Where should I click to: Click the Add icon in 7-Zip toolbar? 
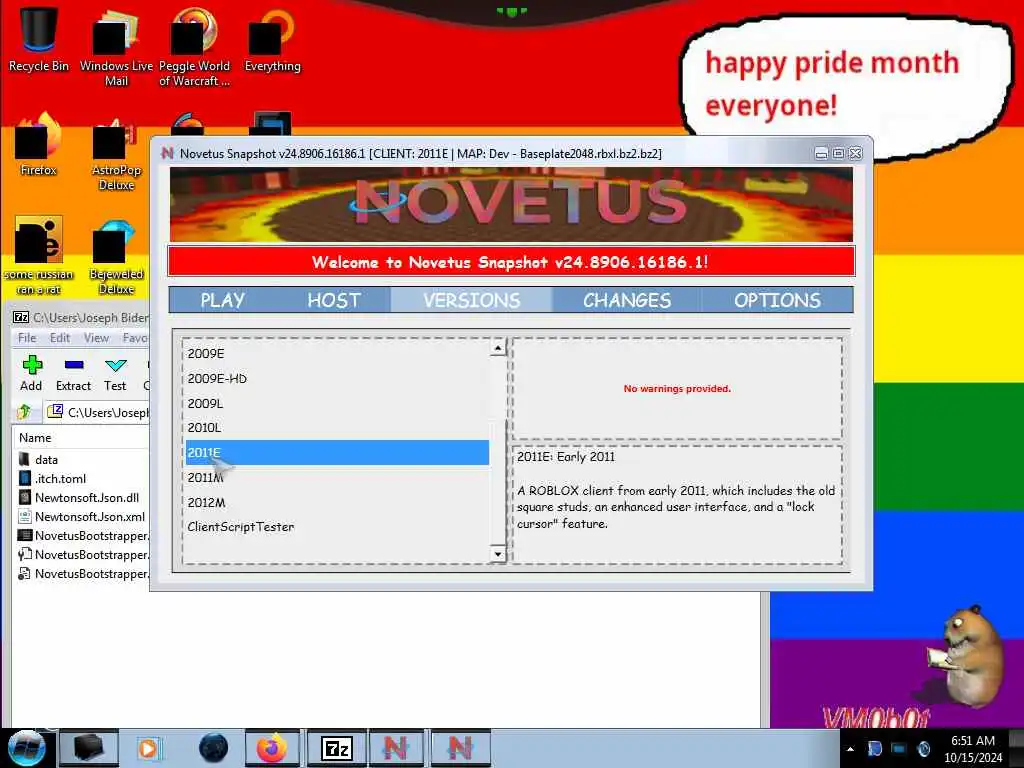tap(31, 374)
